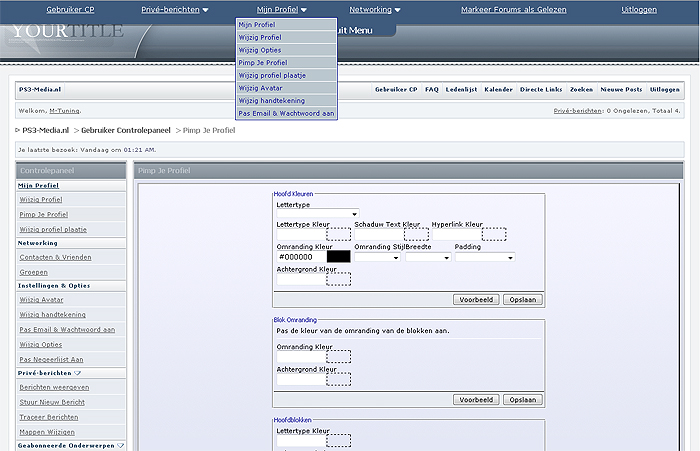Open the Padding dropdown
Viewport: 700px width, 451px height.
click(484, 257)
